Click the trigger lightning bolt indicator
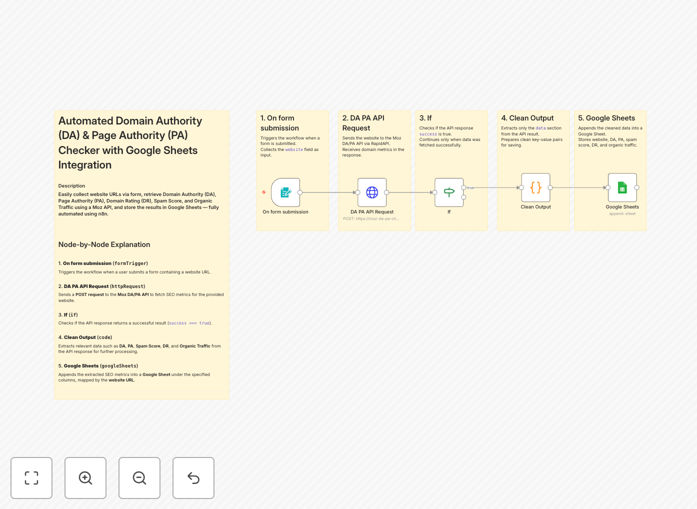This screenshot has height=509, width=697. pos(264,192)
